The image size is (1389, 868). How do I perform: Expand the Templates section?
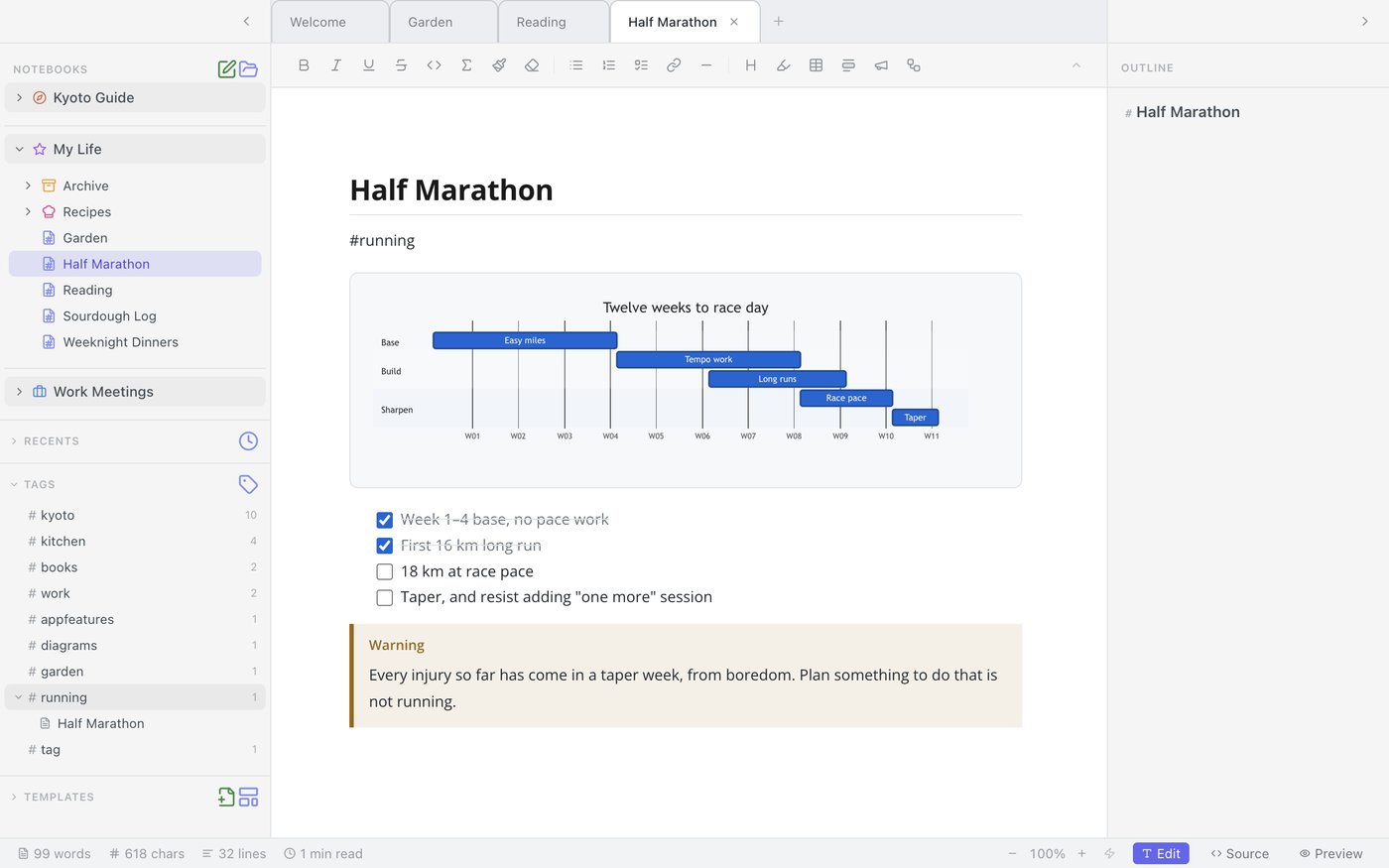click(x=14, y=797)
